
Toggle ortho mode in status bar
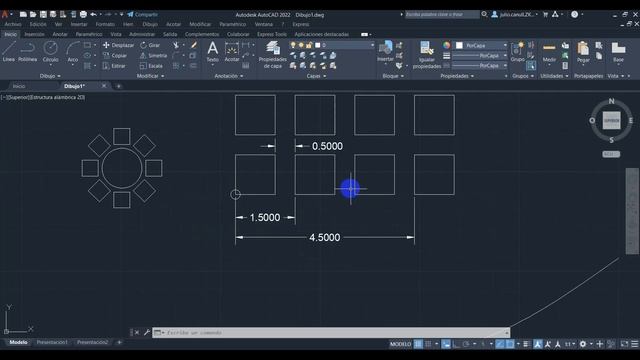[x=456, y=344]
